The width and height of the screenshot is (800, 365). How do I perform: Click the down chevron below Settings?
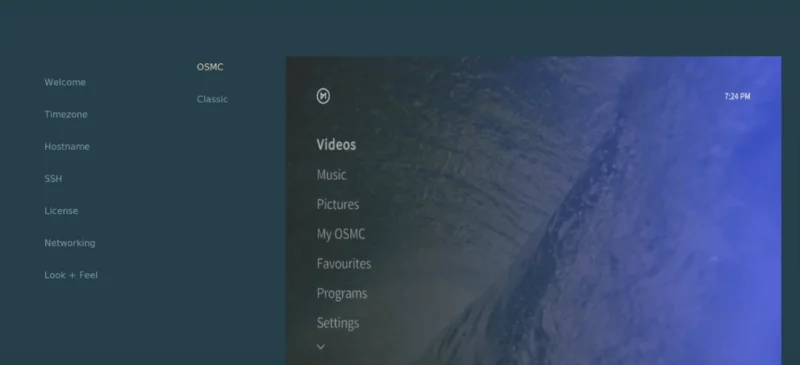pos(320,347)
